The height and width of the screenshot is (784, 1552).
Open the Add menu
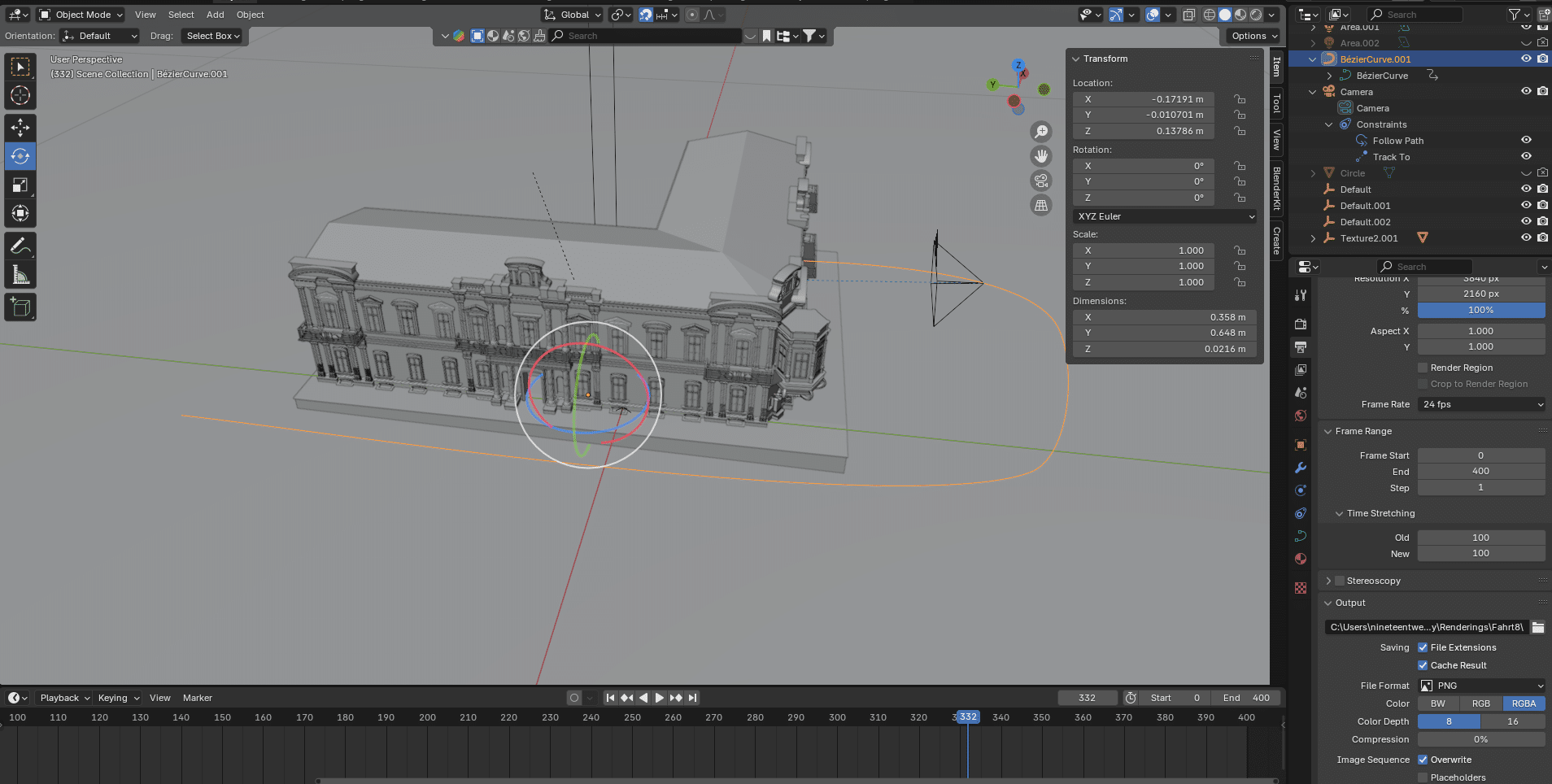[215, 15]
